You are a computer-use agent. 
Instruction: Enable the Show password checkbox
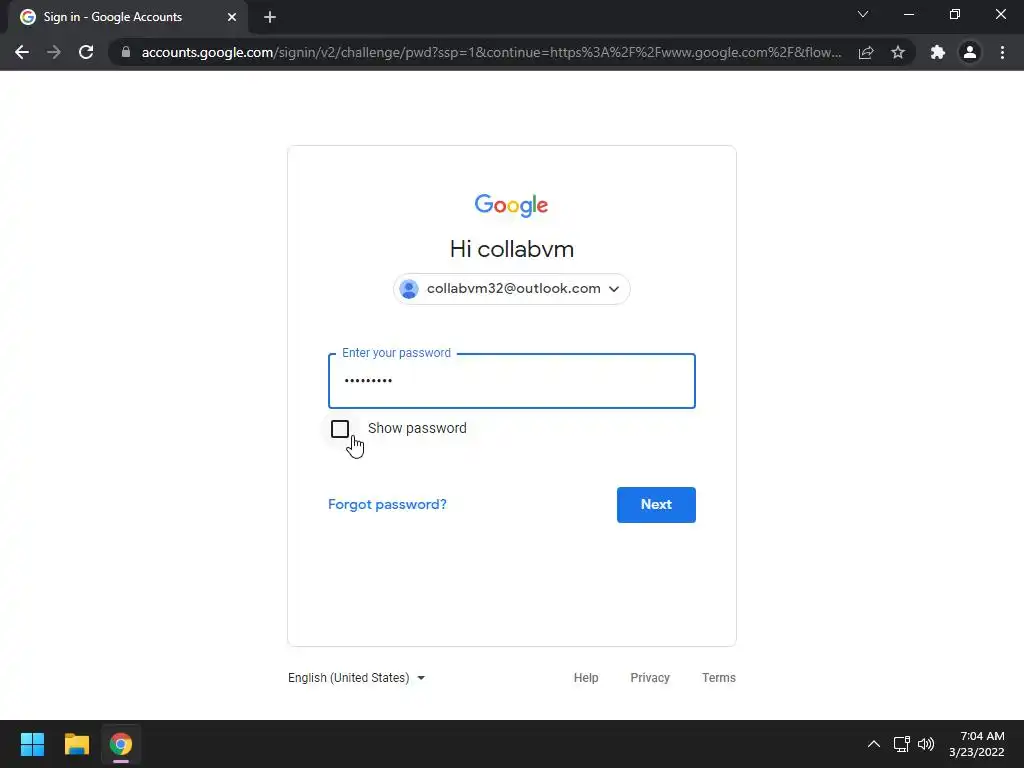pyautogui.click(x=340, y=429)
